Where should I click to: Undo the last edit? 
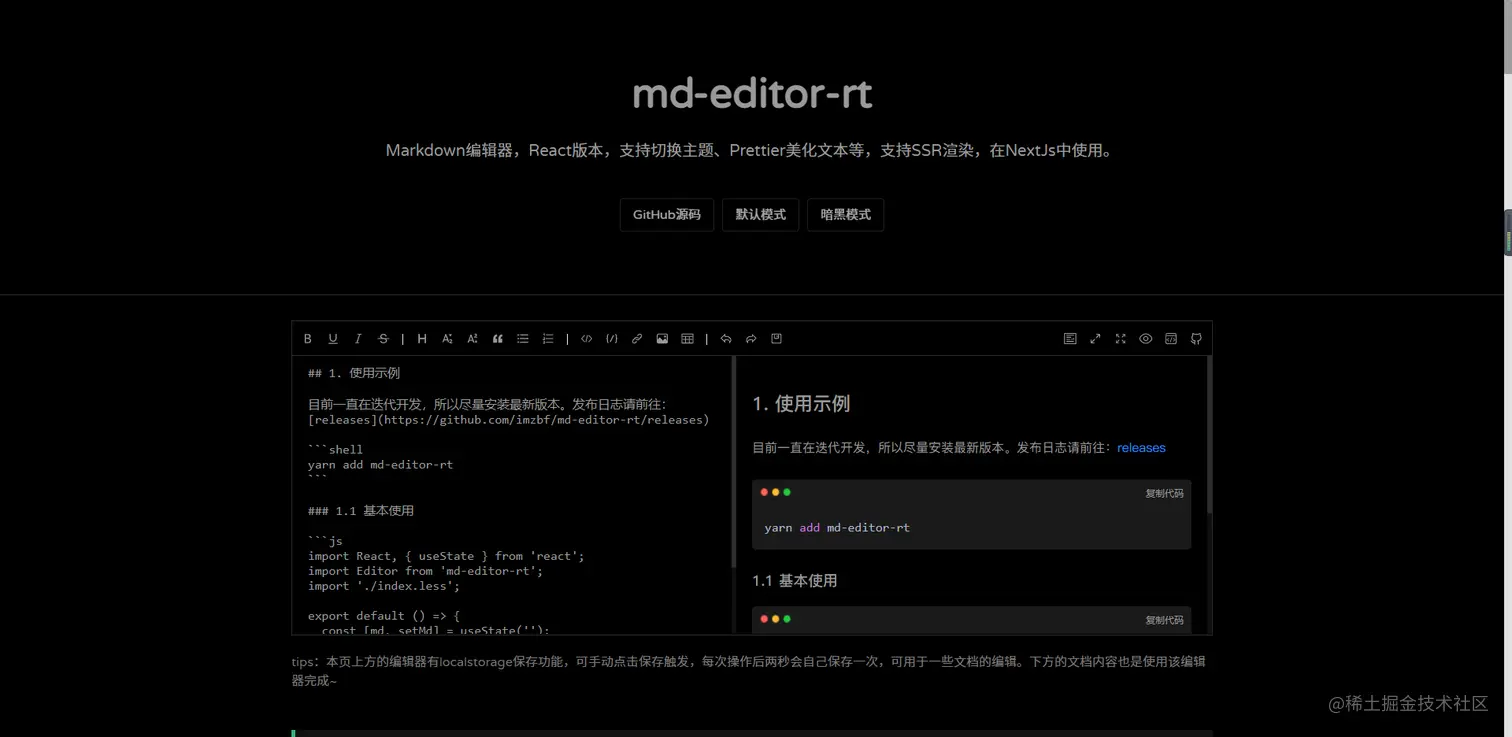pyautogui.click(x=726, y=338)
